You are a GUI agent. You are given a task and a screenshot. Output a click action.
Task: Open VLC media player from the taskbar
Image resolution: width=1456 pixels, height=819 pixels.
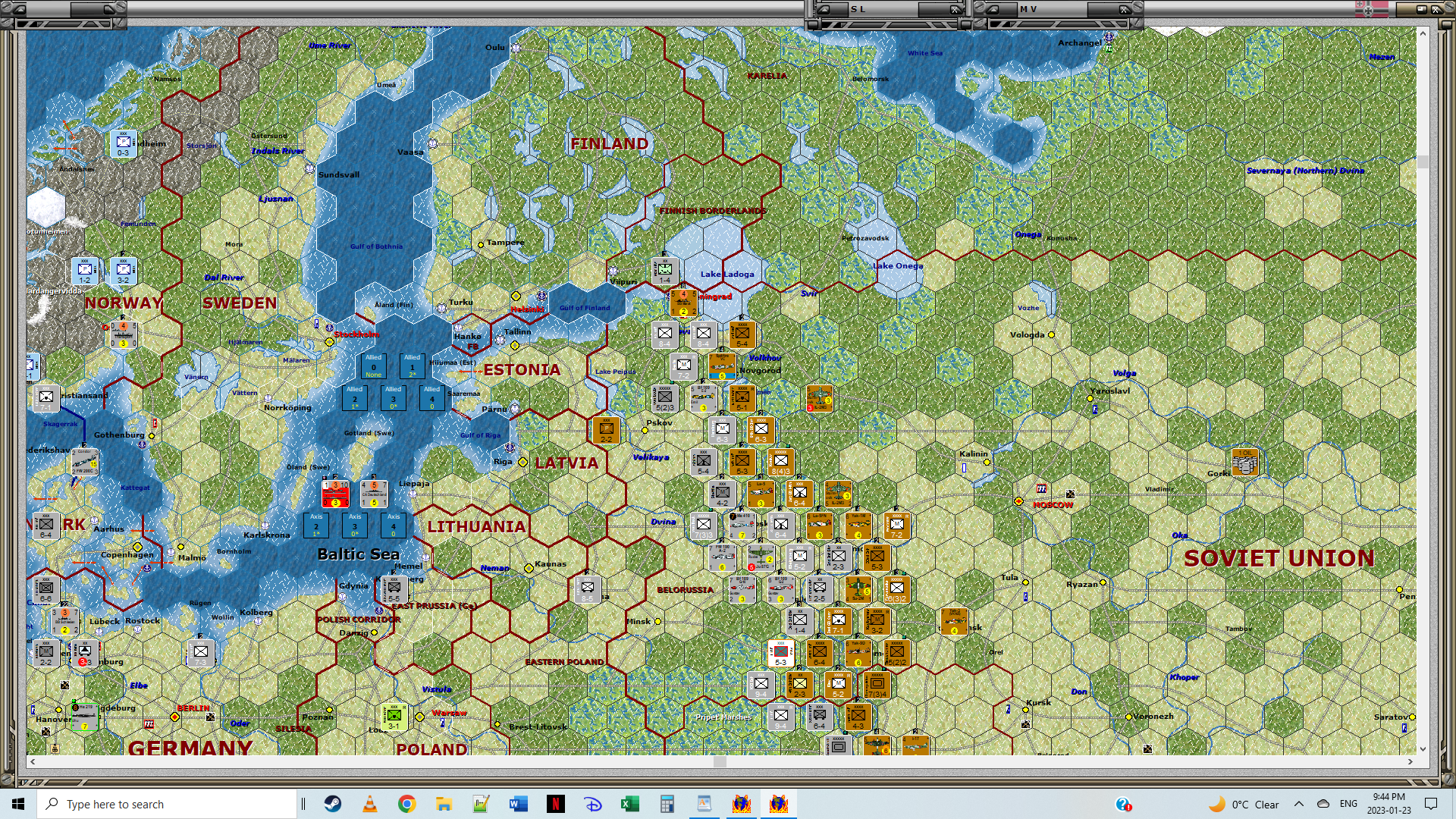coord(370,804)
